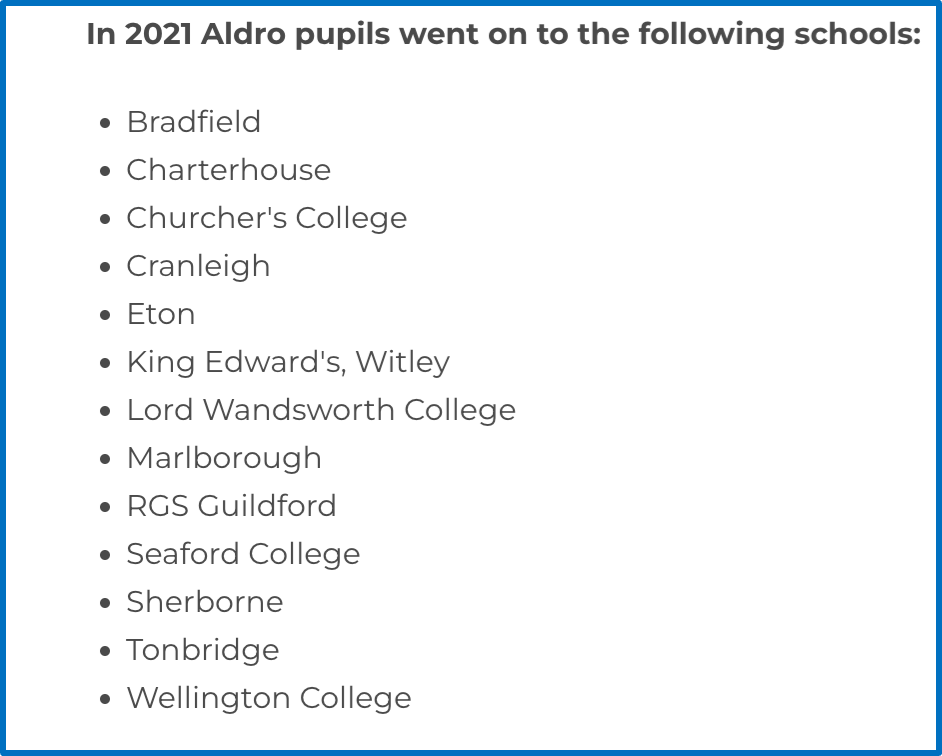The image size is (942, 756).
Task: Select Lord Wandsworth College entry
Action: [321, 411]
